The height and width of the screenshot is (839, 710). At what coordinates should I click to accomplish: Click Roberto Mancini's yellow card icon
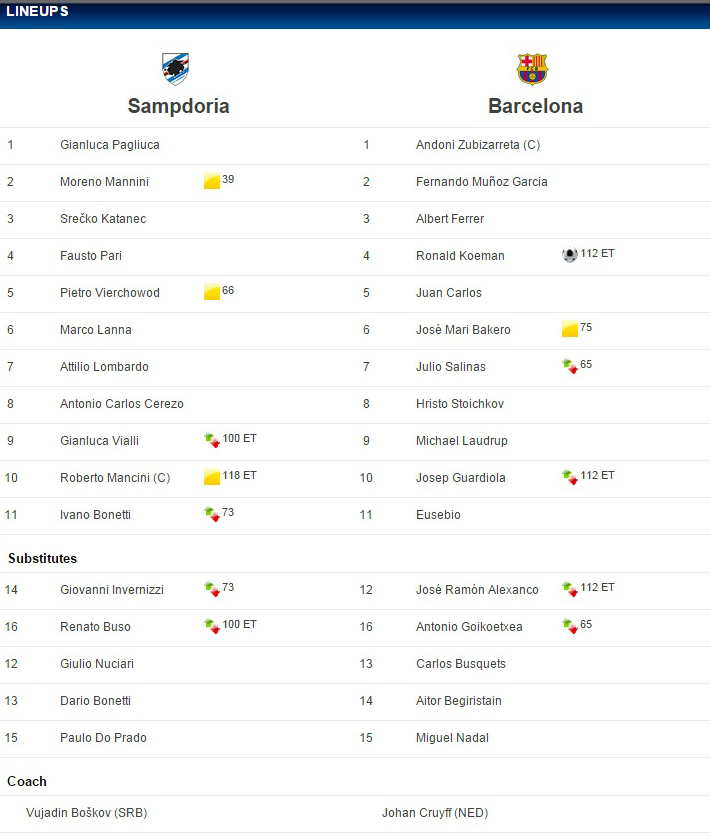point(212,477)
